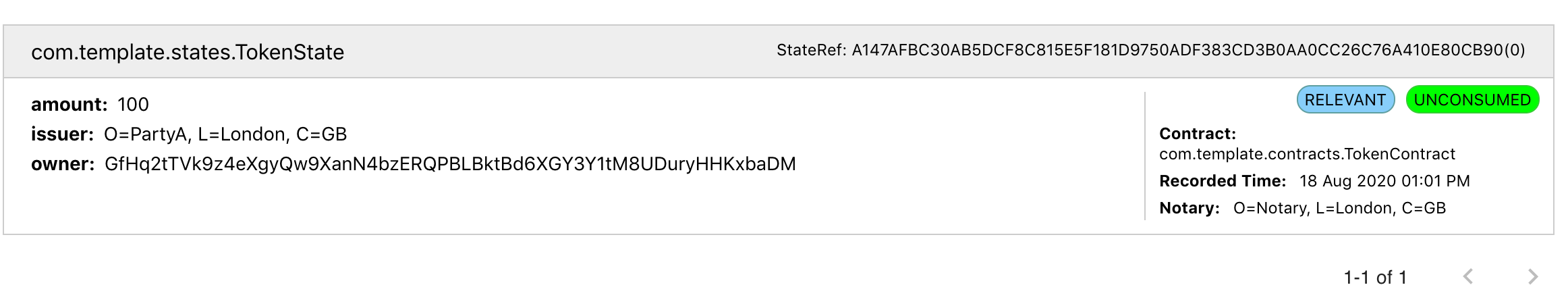Screen dimensions: 1568x308
Task: Click the UNCONSUMED status badge
Action: [1472, 100]
